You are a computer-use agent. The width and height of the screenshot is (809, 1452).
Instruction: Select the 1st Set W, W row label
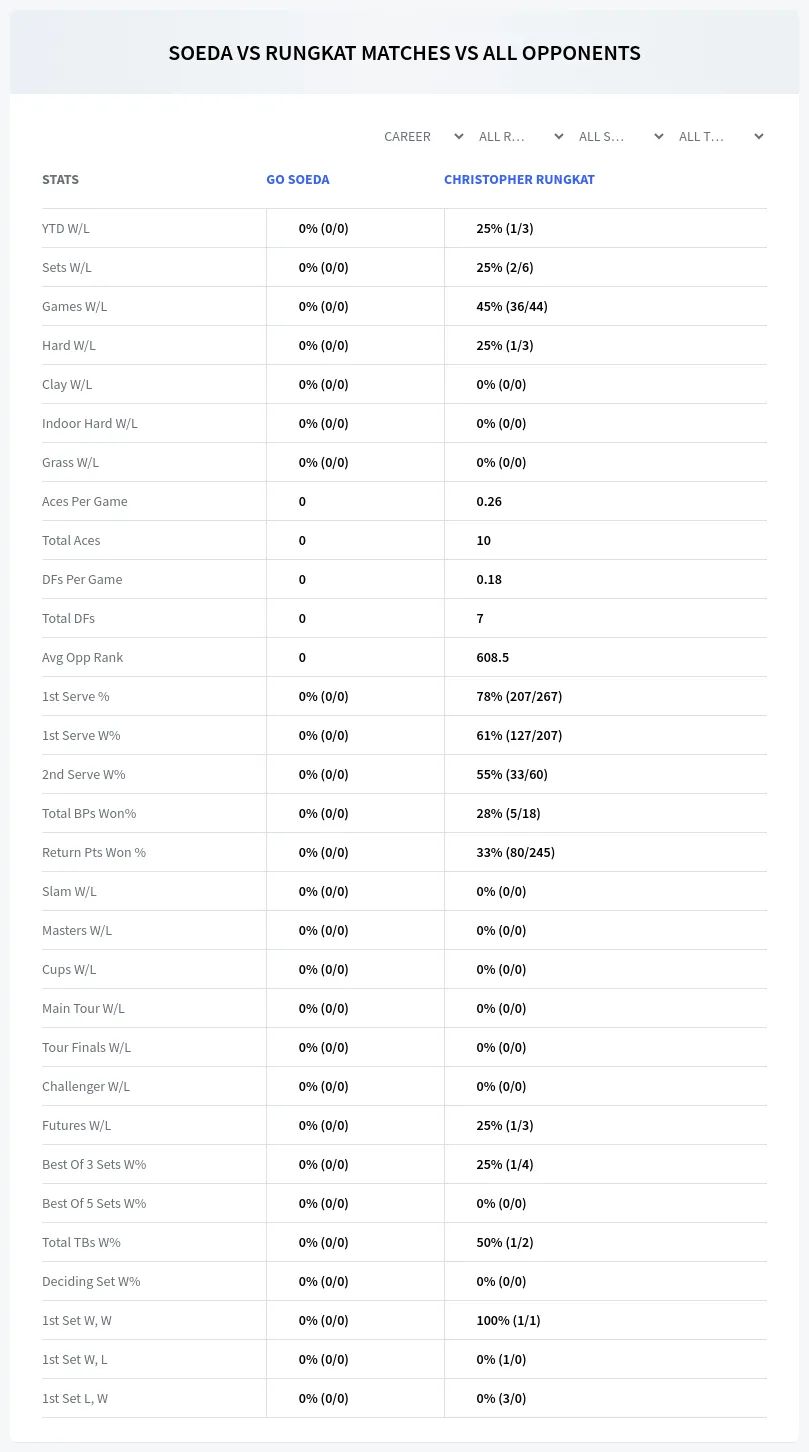[x=77, y=1320]
